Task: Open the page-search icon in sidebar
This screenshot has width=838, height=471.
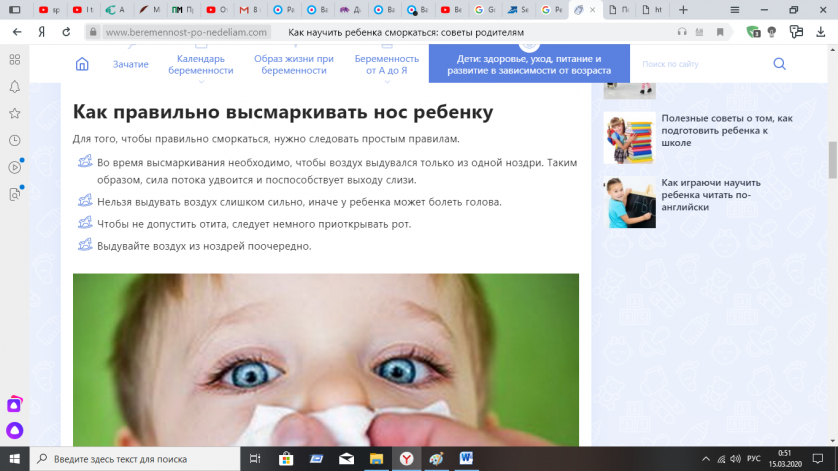Action: point(15,195)
